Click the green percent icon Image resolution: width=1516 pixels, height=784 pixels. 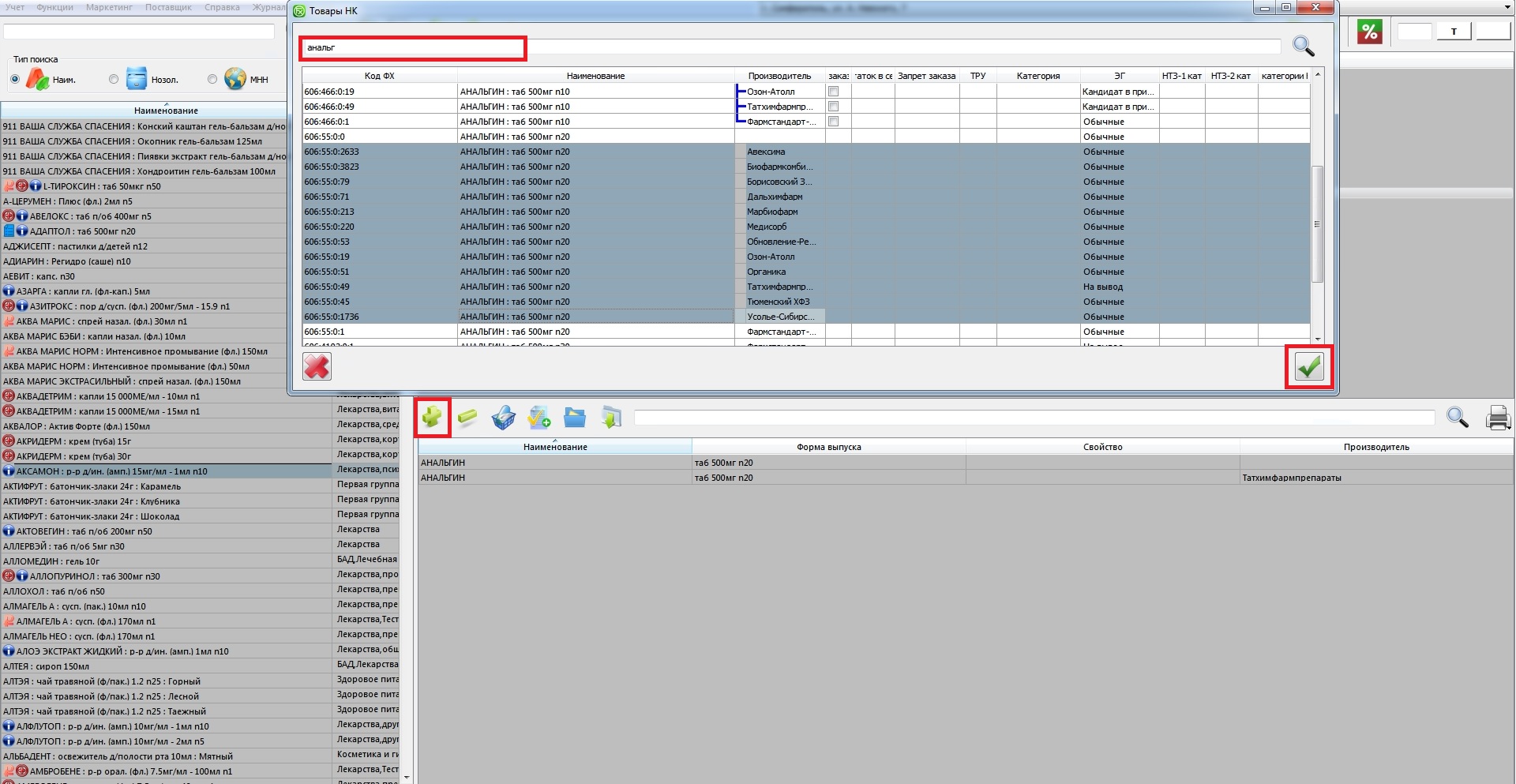[x=1369, y=32]
